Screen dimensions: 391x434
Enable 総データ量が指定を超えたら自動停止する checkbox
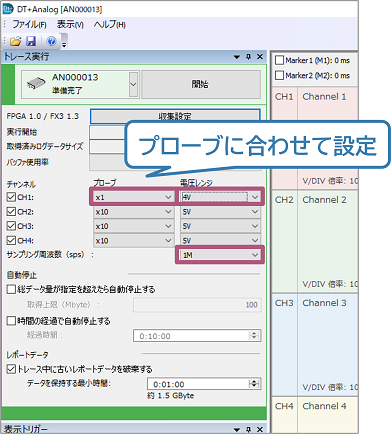pos(11,289)
